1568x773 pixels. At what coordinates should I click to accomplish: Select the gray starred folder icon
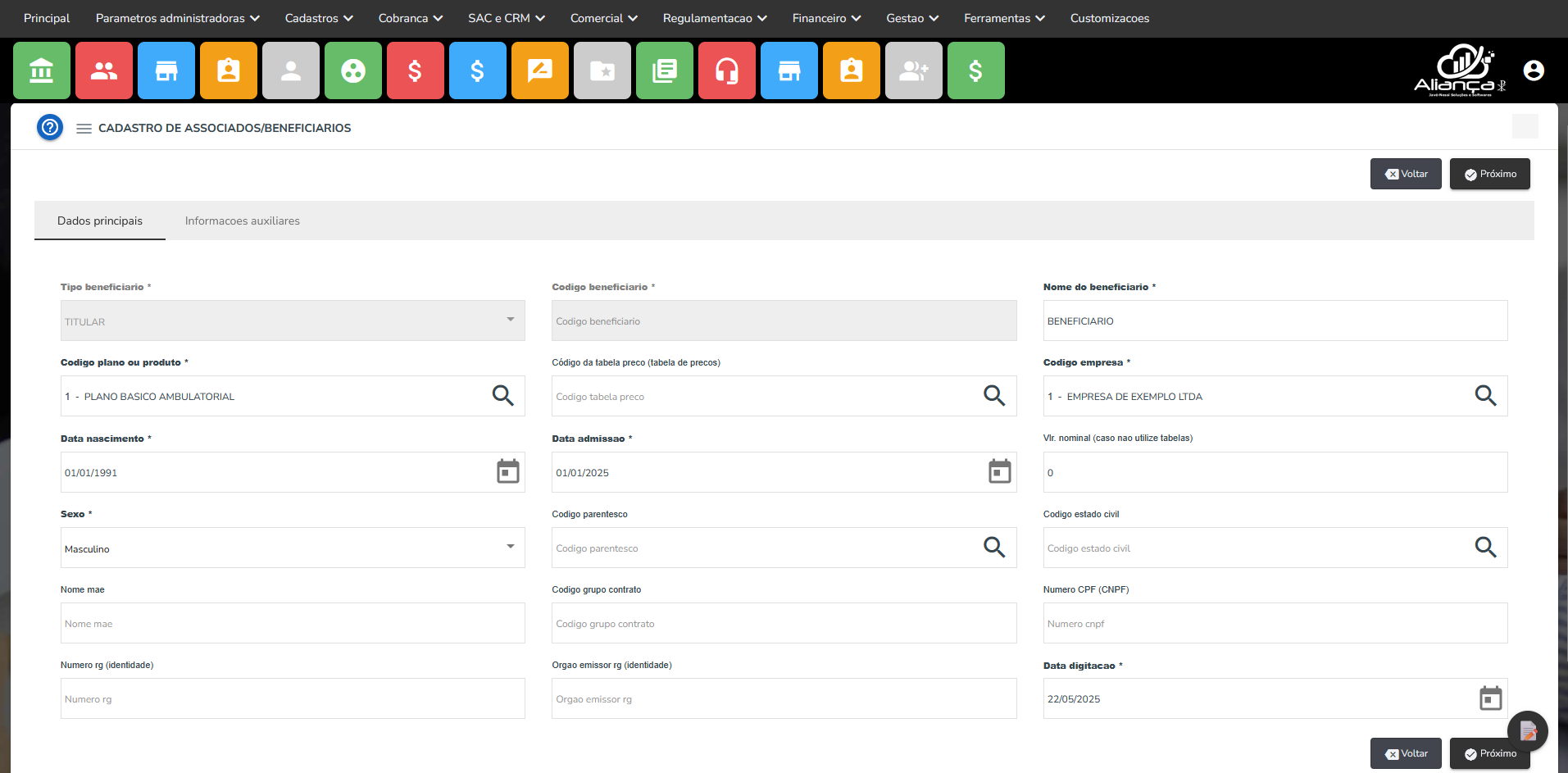pyautogui.click(x=602, y=71)
